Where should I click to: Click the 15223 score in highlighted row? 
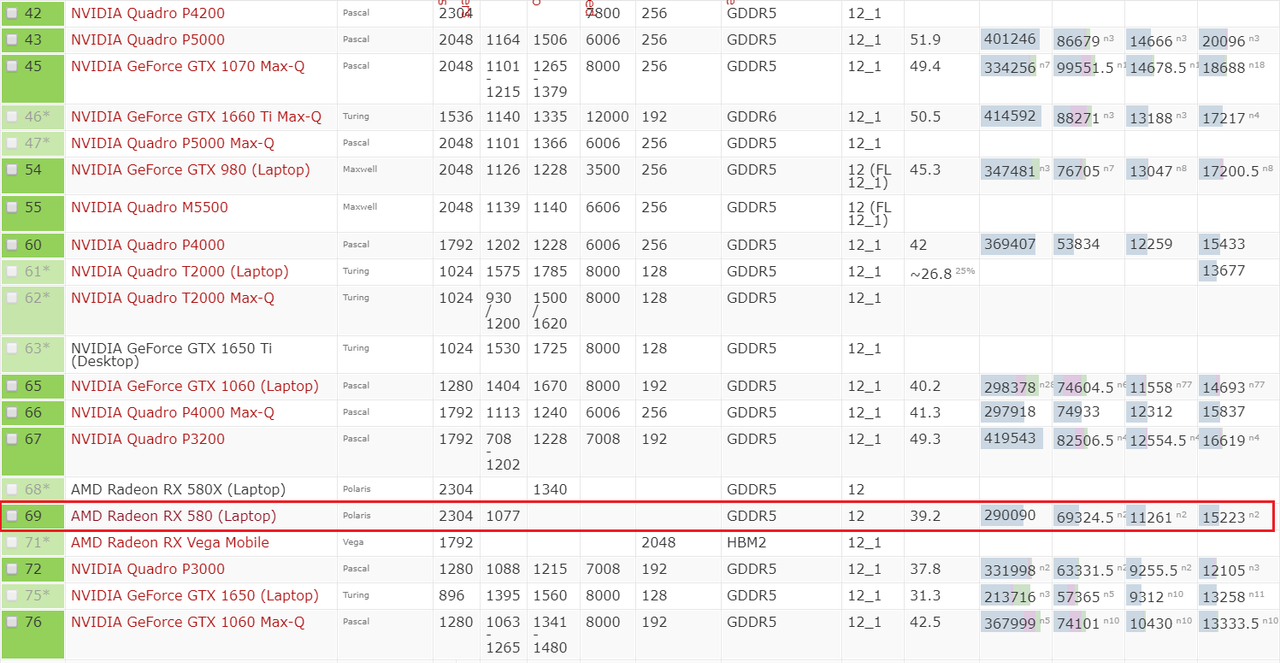click(x=1224, y=516)
